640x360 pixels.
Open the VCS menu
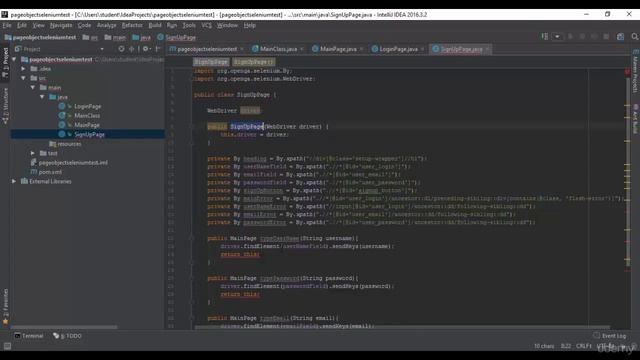click(207, 25)
